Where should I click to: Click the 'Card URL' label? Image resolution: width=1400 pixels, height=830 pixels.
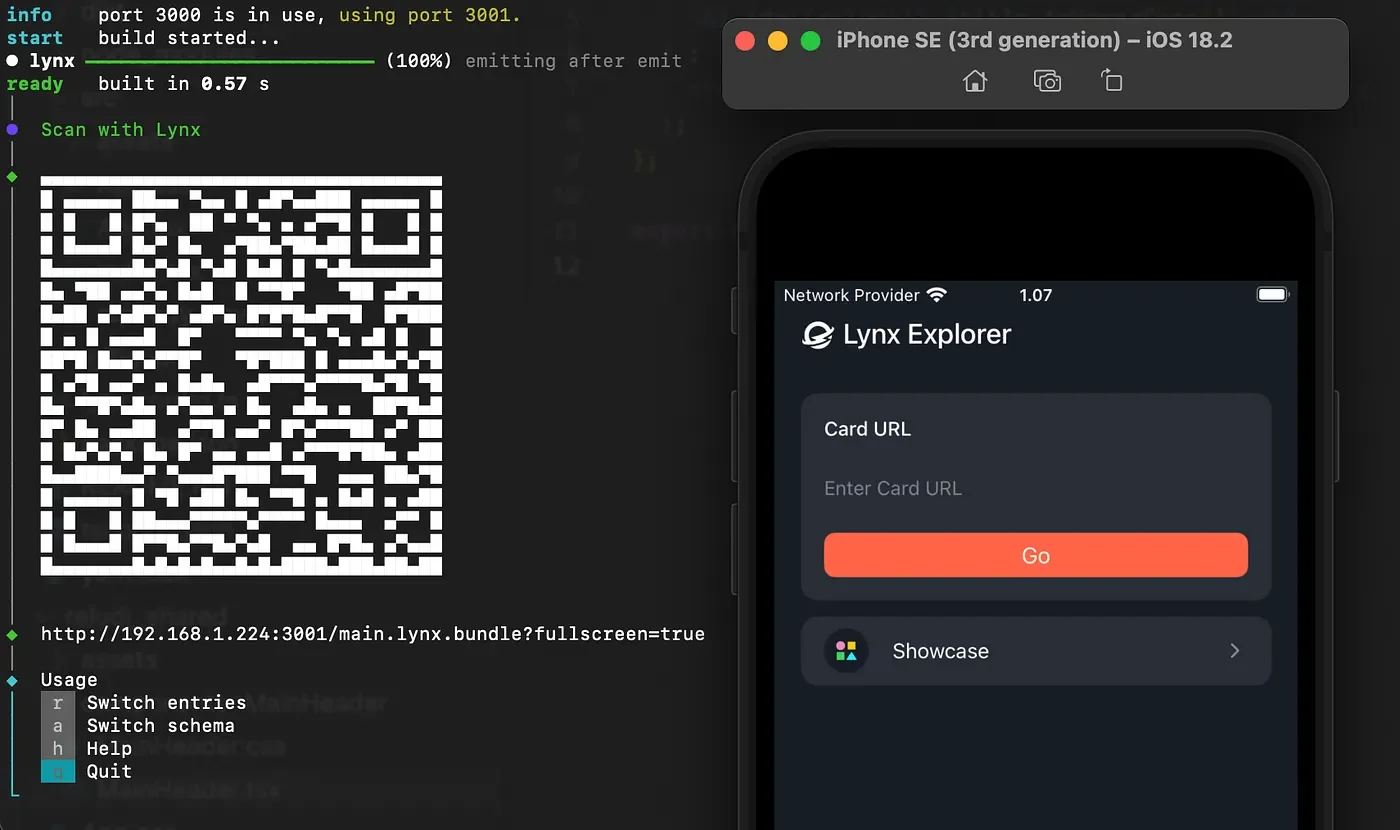pos(867,429)
